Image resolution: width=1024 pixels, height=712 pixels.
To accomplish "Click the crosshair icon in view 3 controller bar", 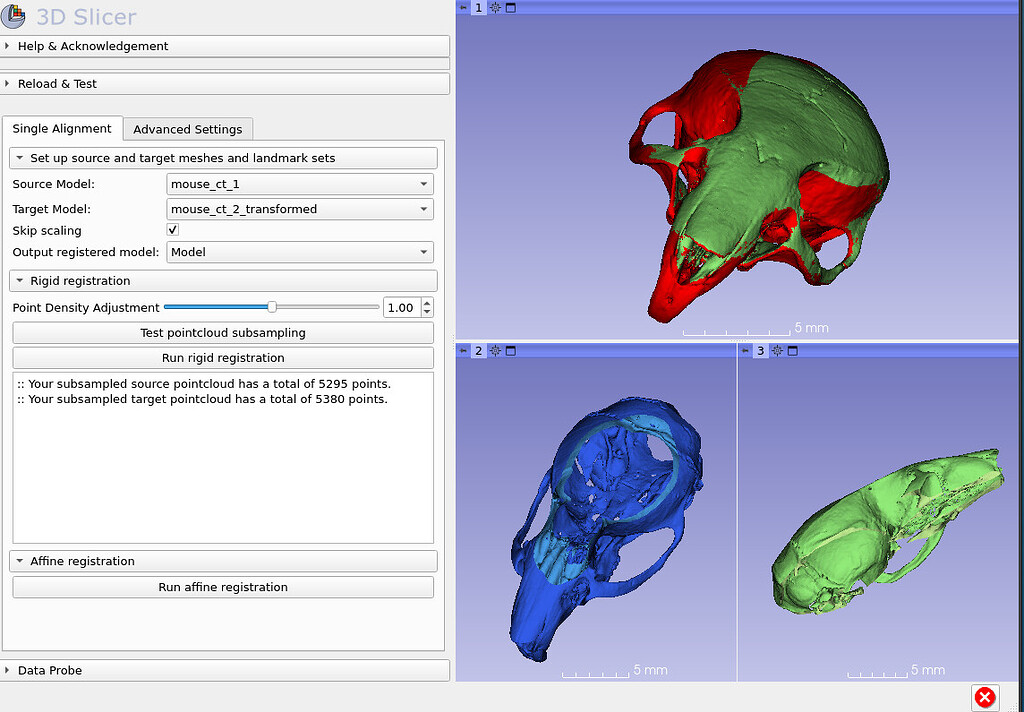I will click(x=777, y=350).
